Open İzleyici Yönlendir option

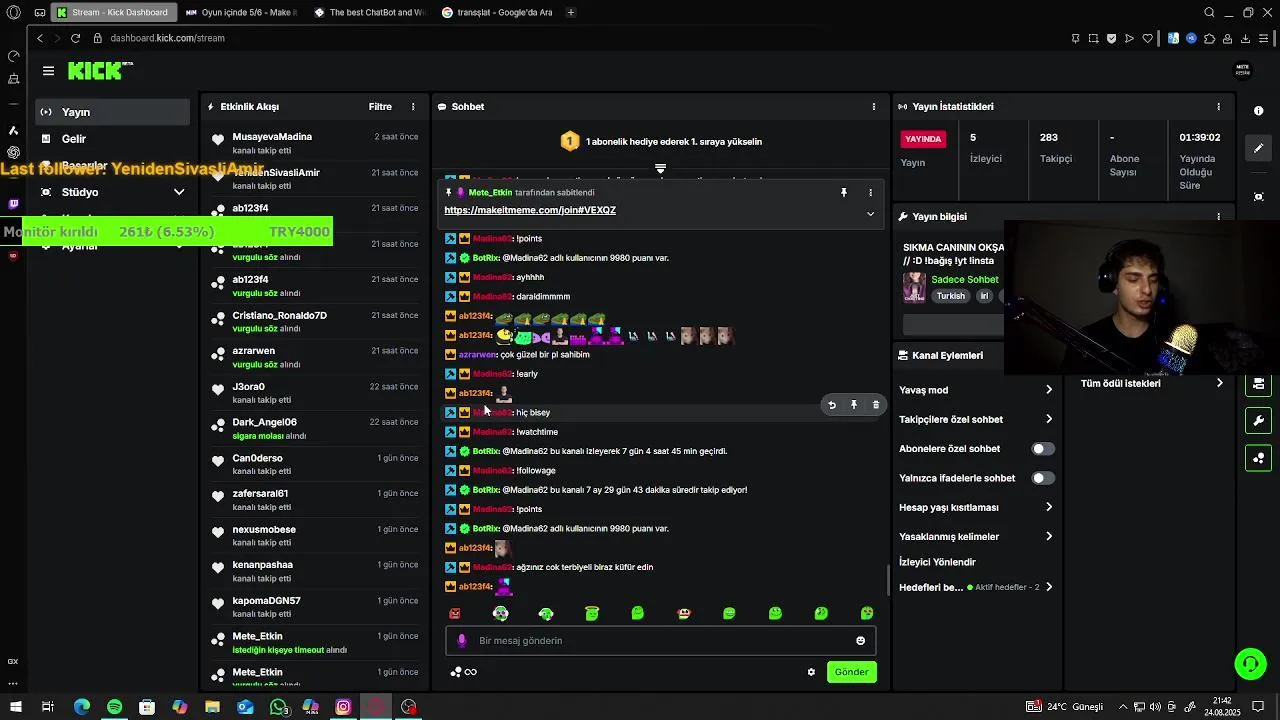(x=937, y=562)
